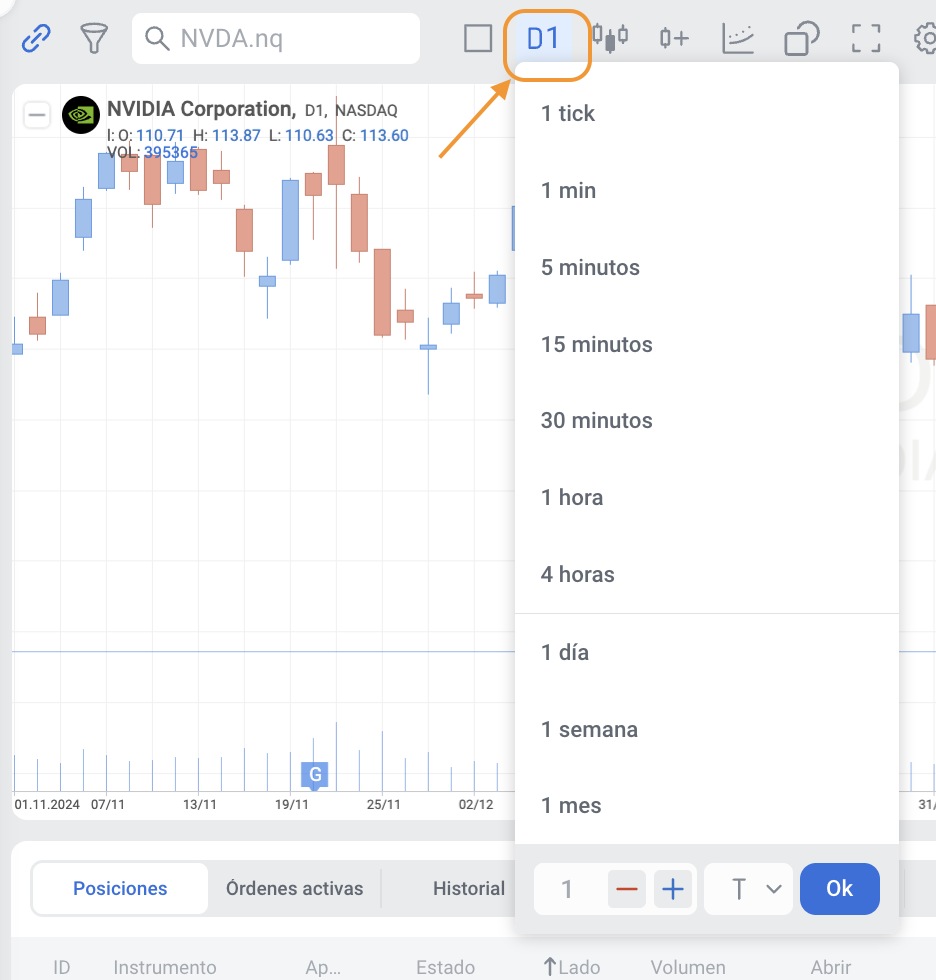
Task: Collapse the chart legend with minus button
Action: (x=37, y=115)
